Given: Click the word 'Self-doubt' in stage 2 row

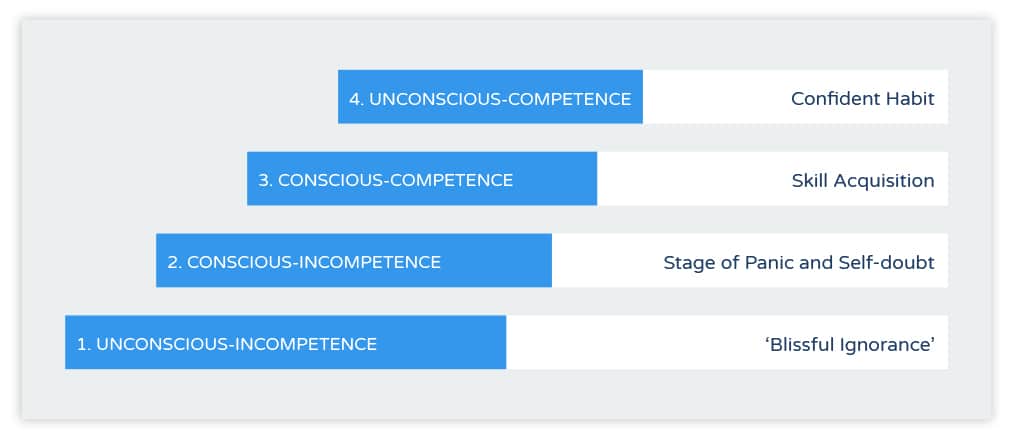Looking at the screenshot, I should coord(888,263).
